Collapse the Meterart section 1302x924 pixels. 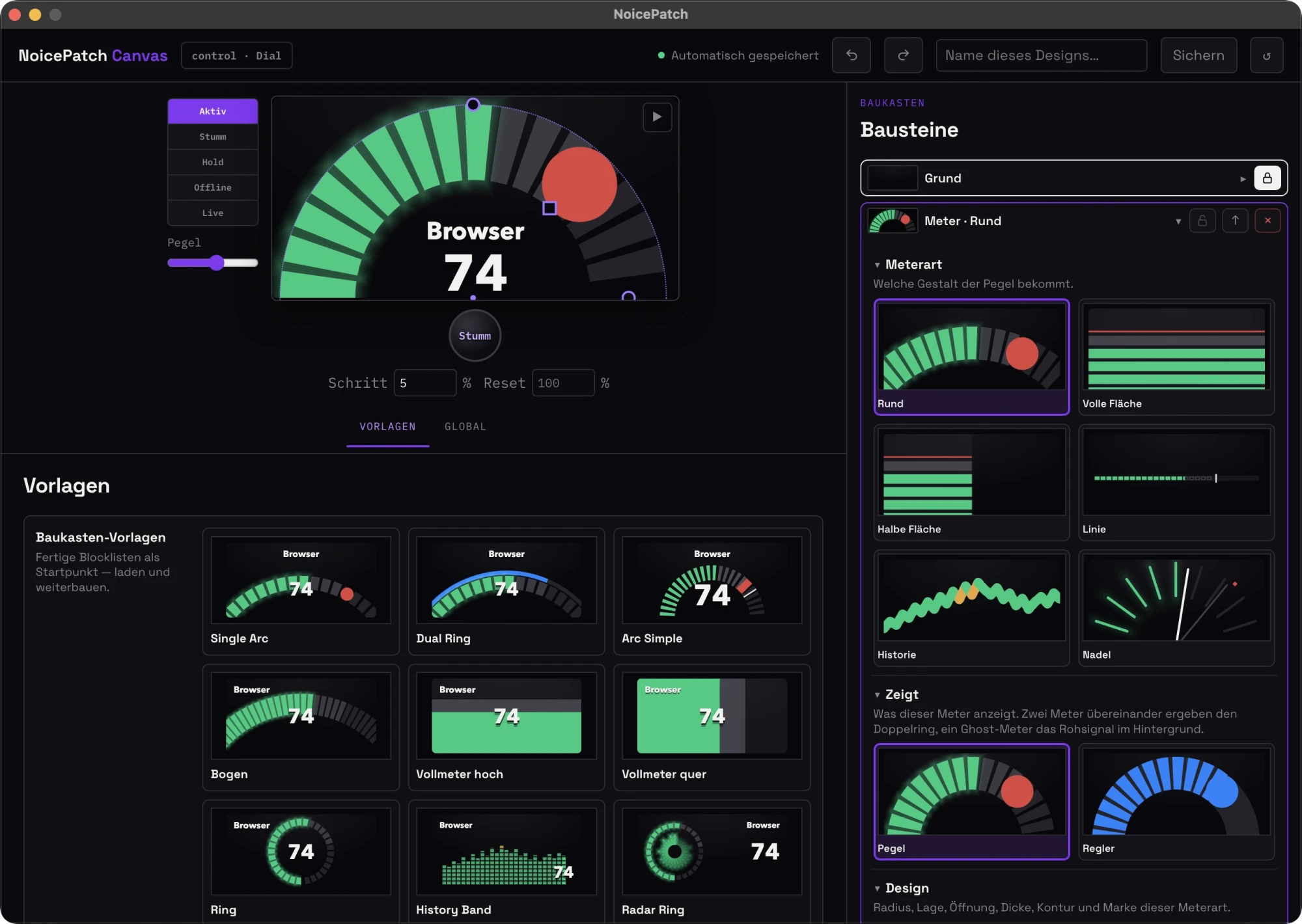877,265
